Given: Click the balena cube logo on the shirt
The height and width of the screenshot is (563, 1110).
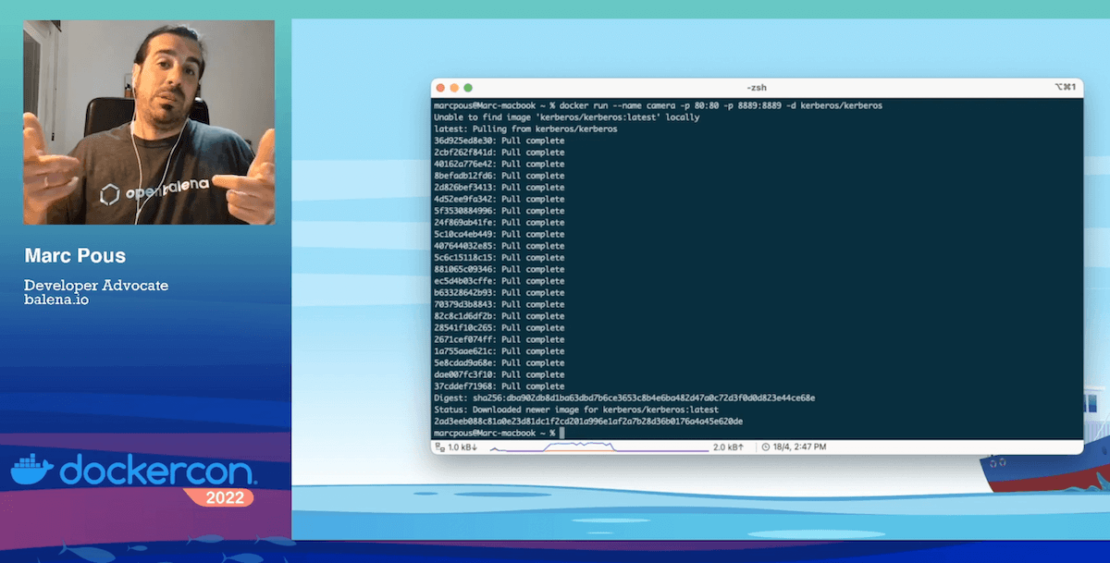Looking at the screenshot, I should click(x=109, y=193).
